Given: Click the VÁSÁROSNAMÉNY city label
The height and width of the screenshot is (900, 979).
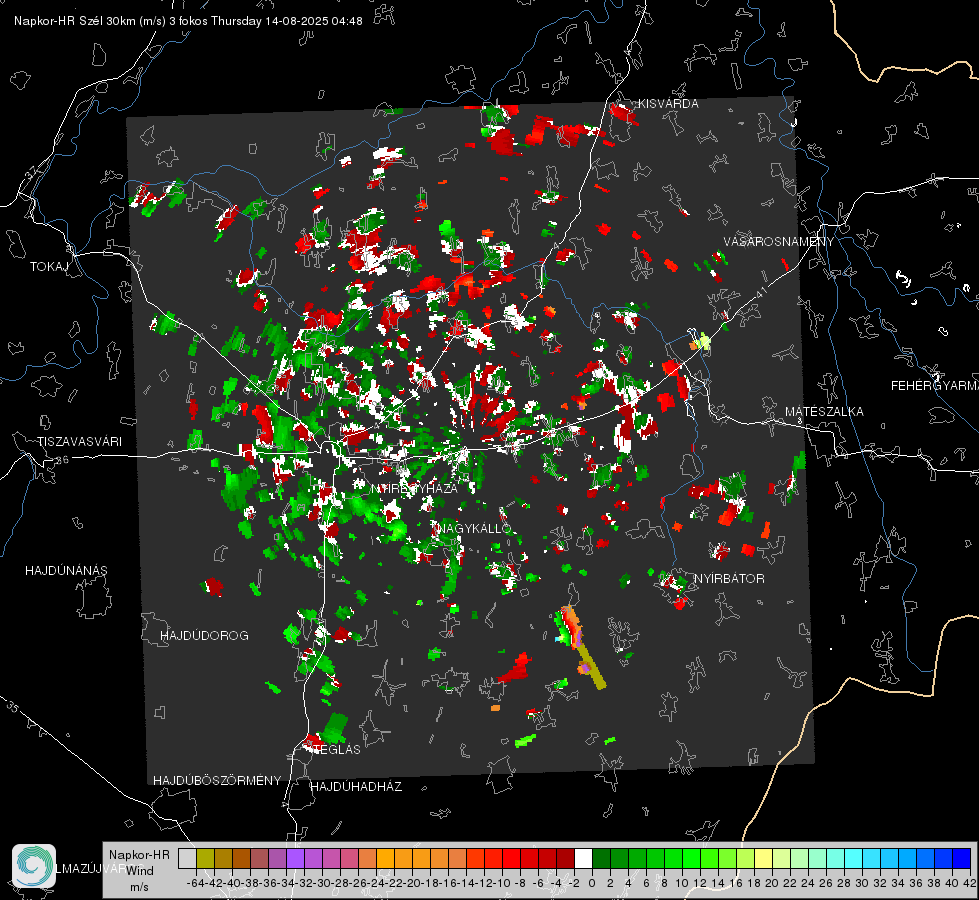Looking at the screenshot, I should pyautogui.click(x=778, y=242).
